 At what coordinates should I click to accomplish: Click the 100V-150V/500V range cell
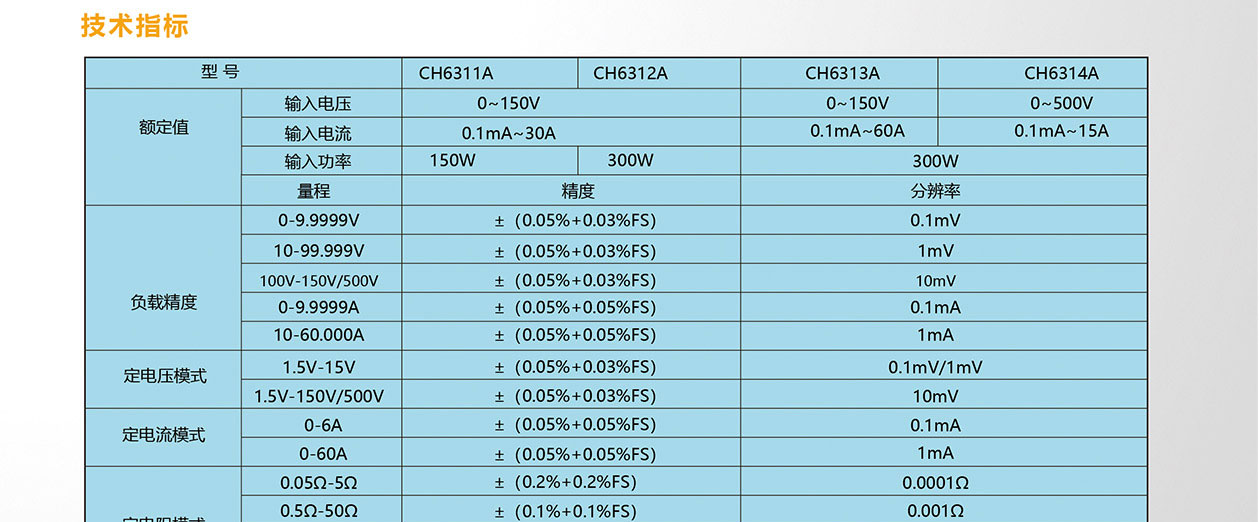[x=319, y=281]
